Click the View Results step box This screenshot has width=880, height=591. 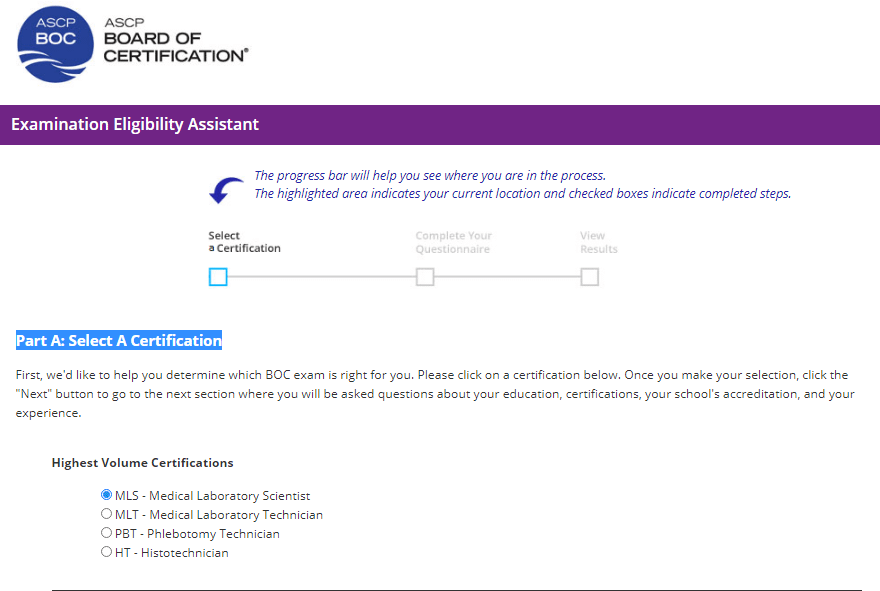[589, 277]
